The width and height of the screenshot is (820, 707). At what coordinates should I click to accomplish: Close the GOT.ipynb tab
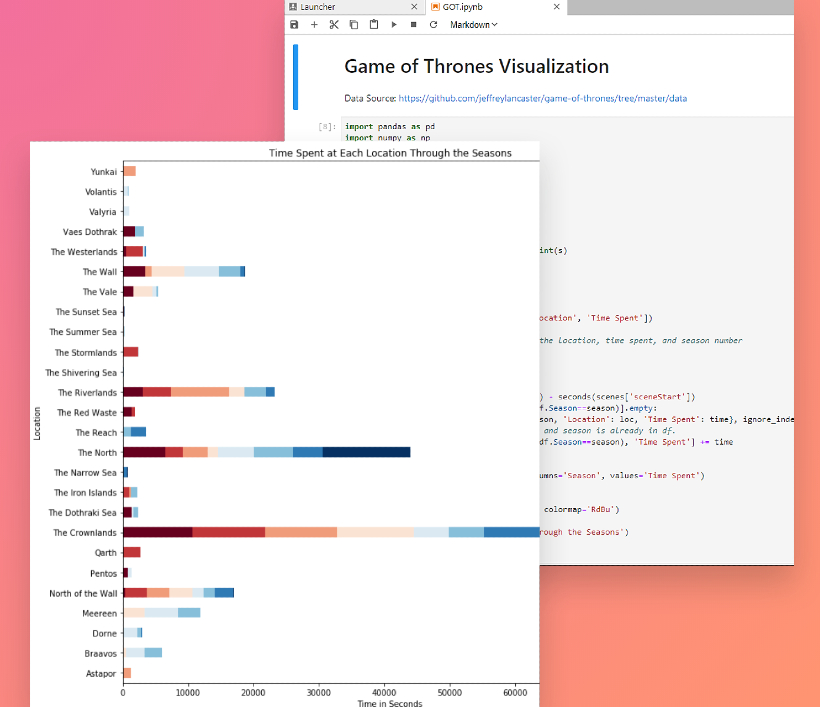click(x=556, y=7)
